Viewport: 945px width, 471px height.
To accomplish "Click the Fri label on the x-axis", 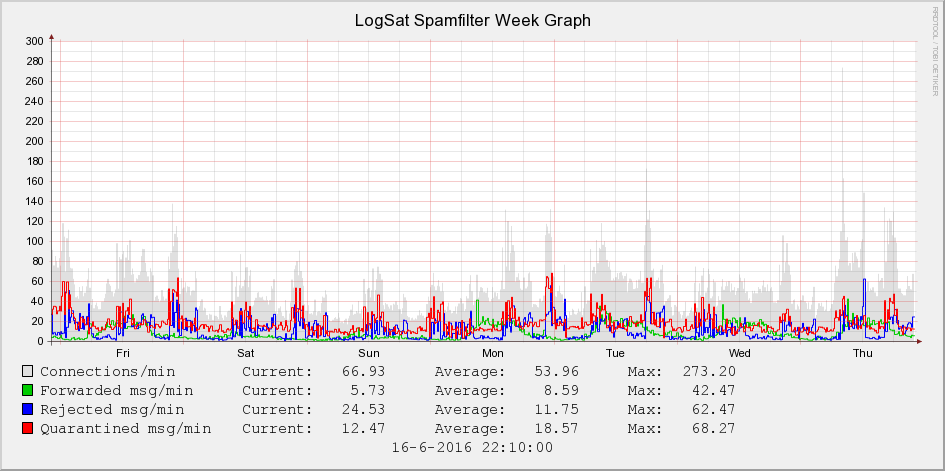I will (x=122, y=353).
